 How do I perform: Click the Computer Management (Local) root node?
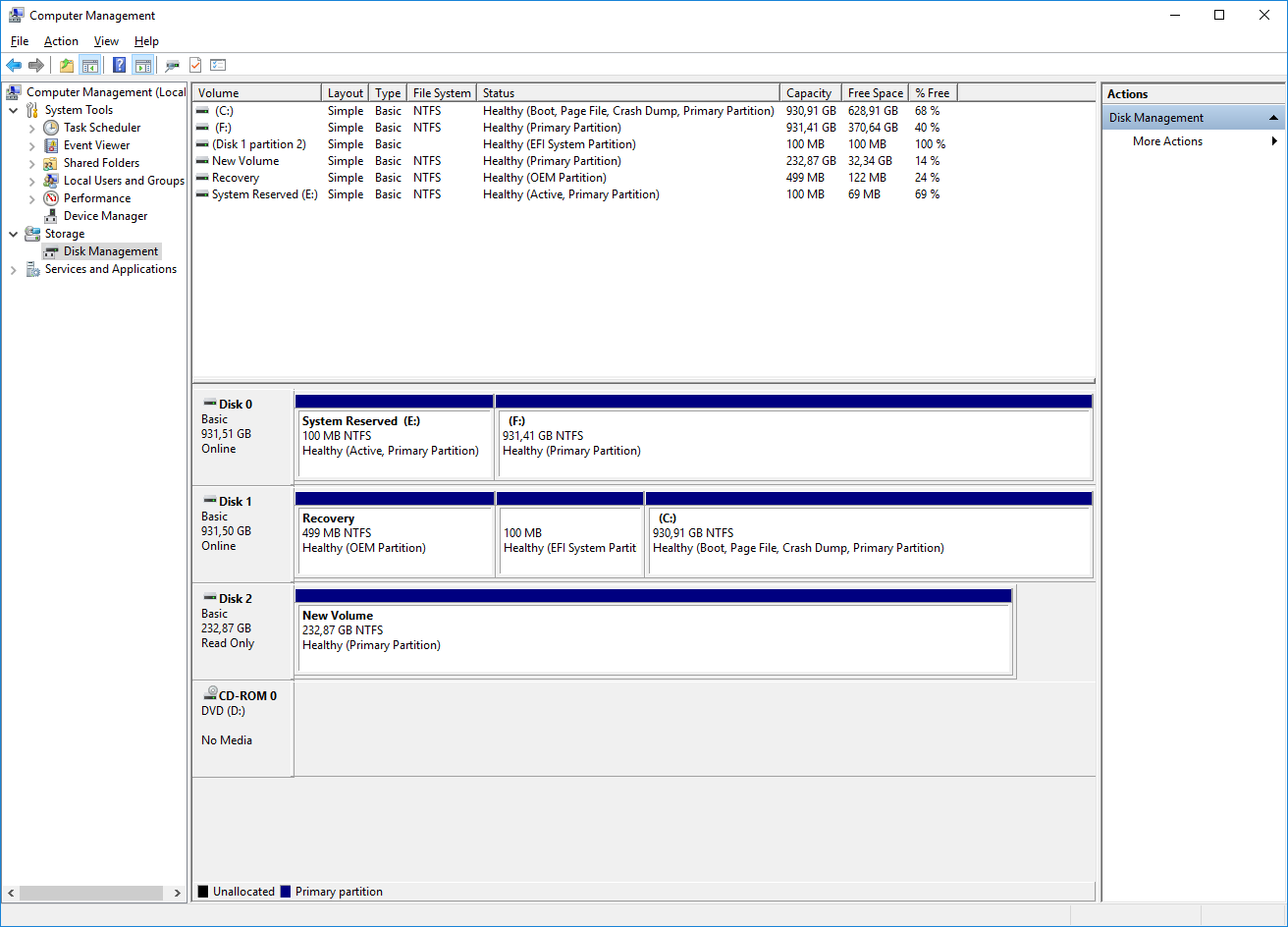[x=96, y=92]
